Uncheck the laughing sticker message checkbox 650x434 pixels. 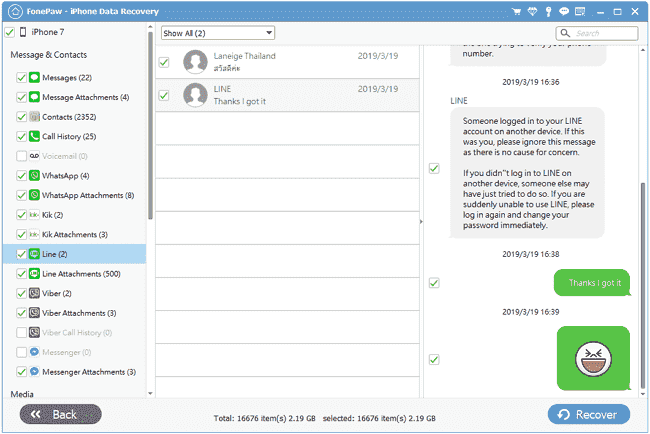point(434,359)
